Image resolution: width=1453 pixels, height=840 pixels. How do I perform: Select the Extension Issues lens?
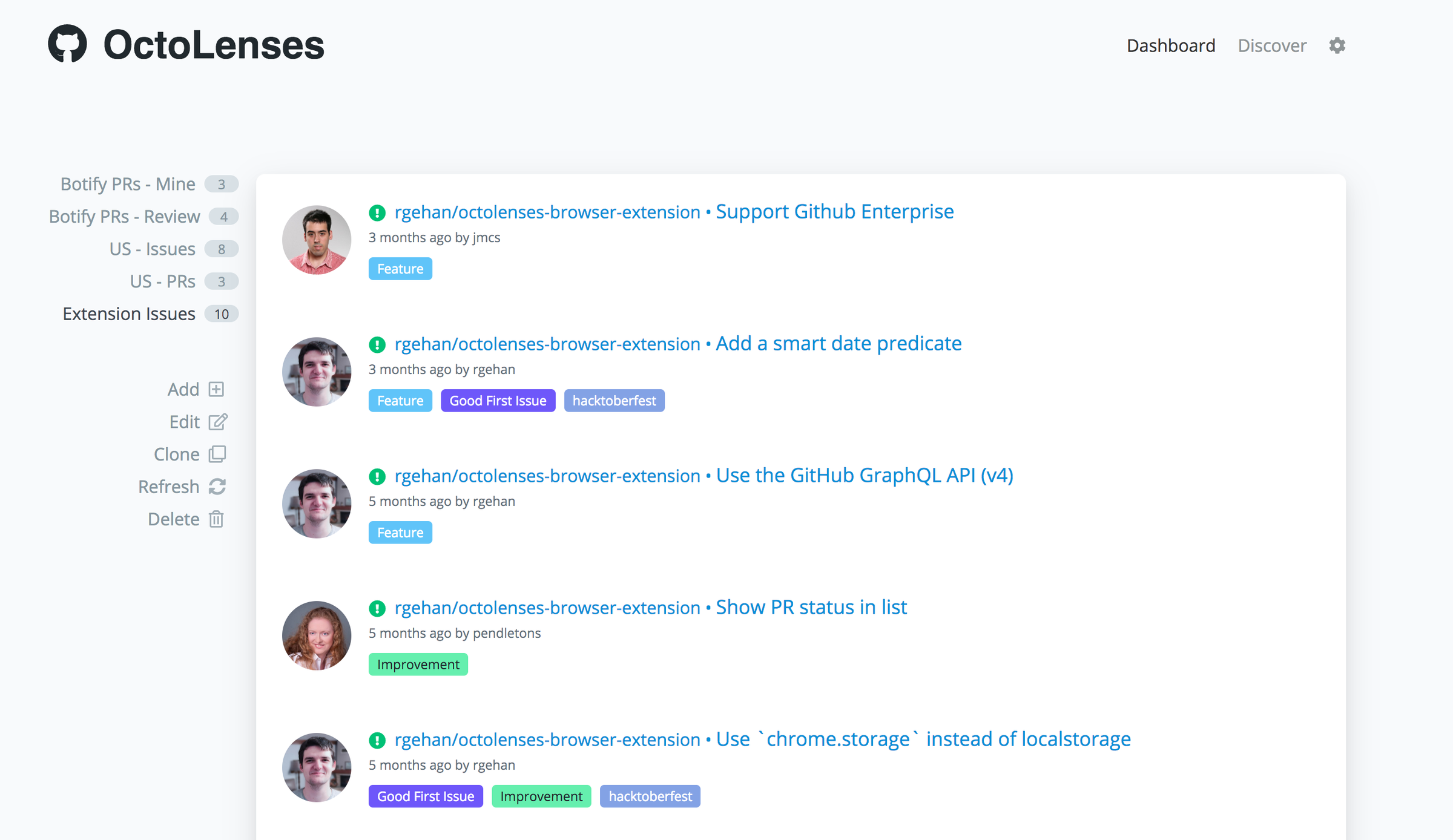coord(129,314)
